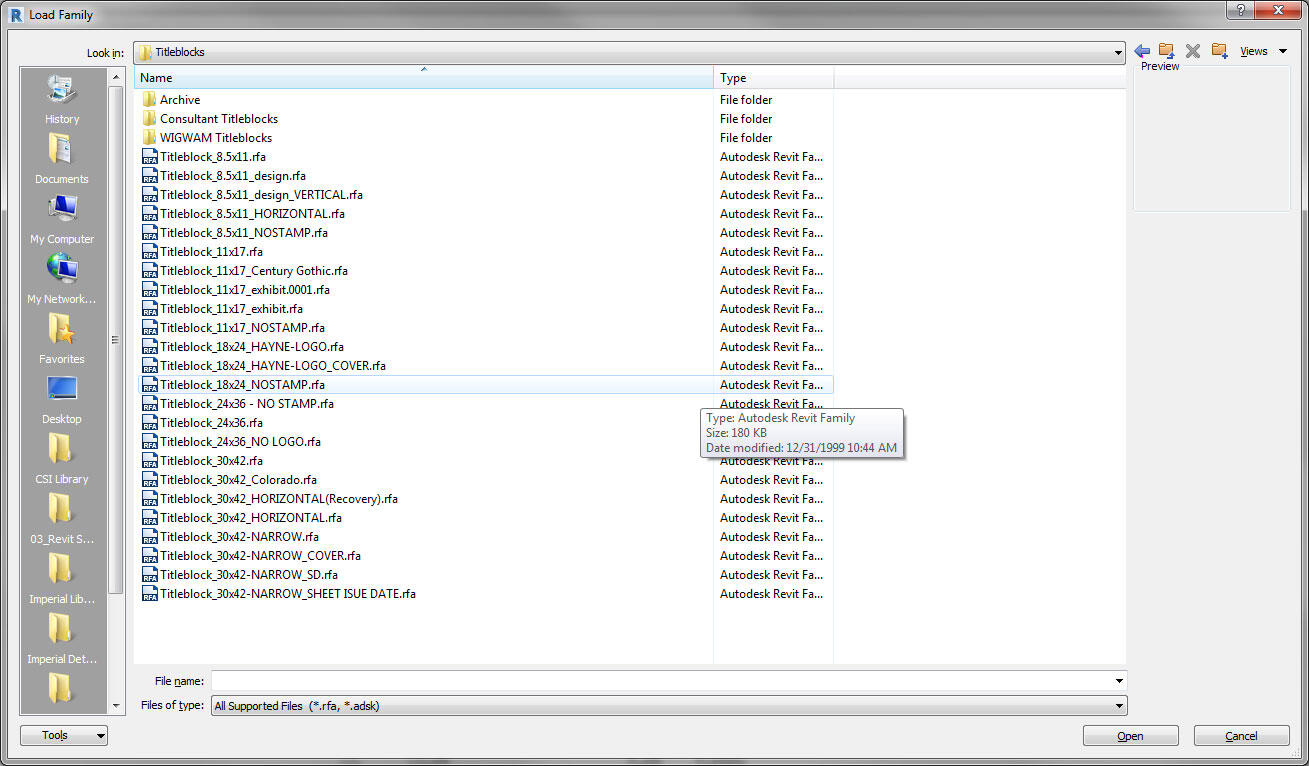
Task: Click the Open button
Action: pyautogui.click(x=1130, y=736)
